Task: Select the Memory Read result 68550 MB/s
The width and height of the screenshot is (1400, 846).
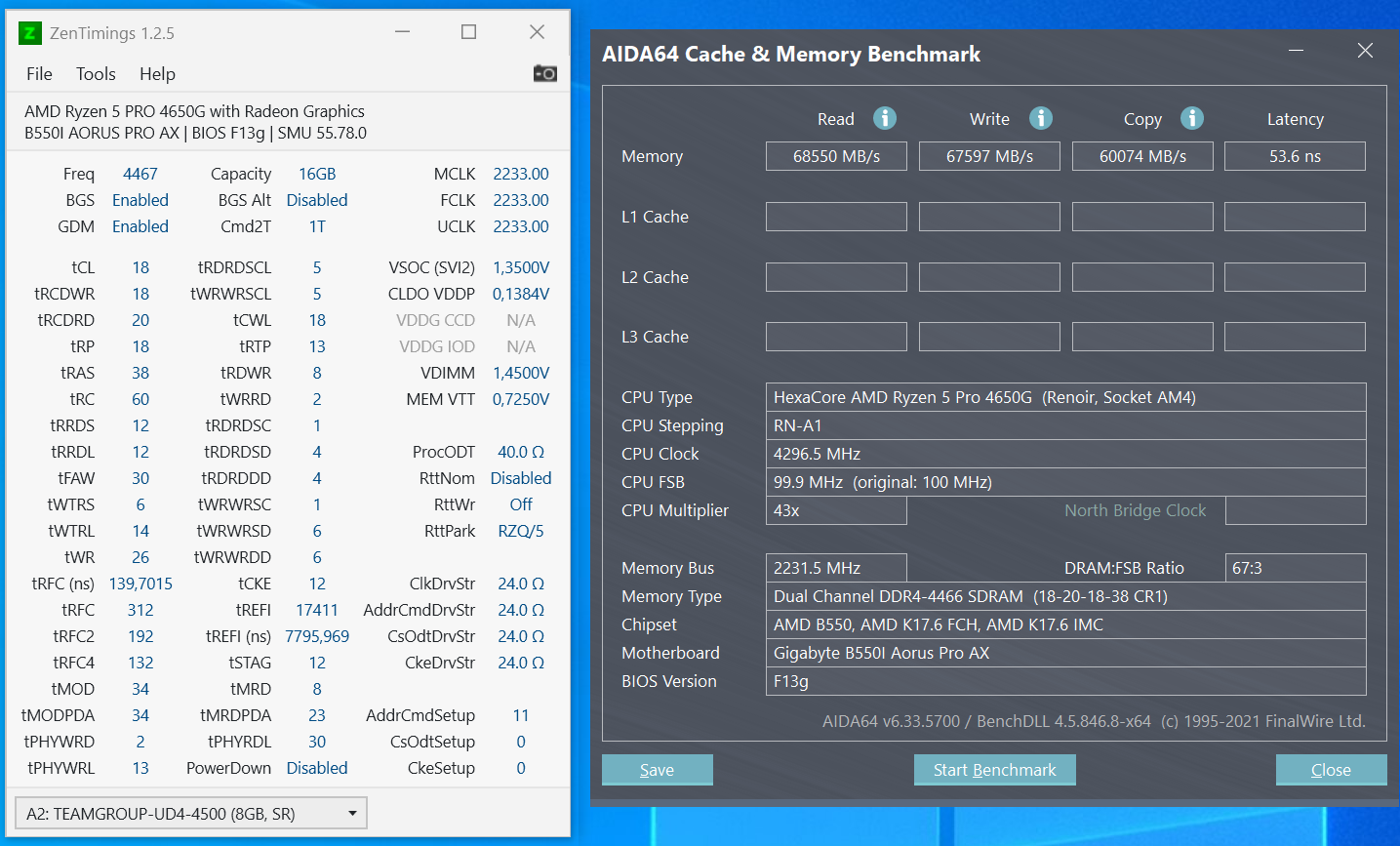Action: (x=836, y=156)
